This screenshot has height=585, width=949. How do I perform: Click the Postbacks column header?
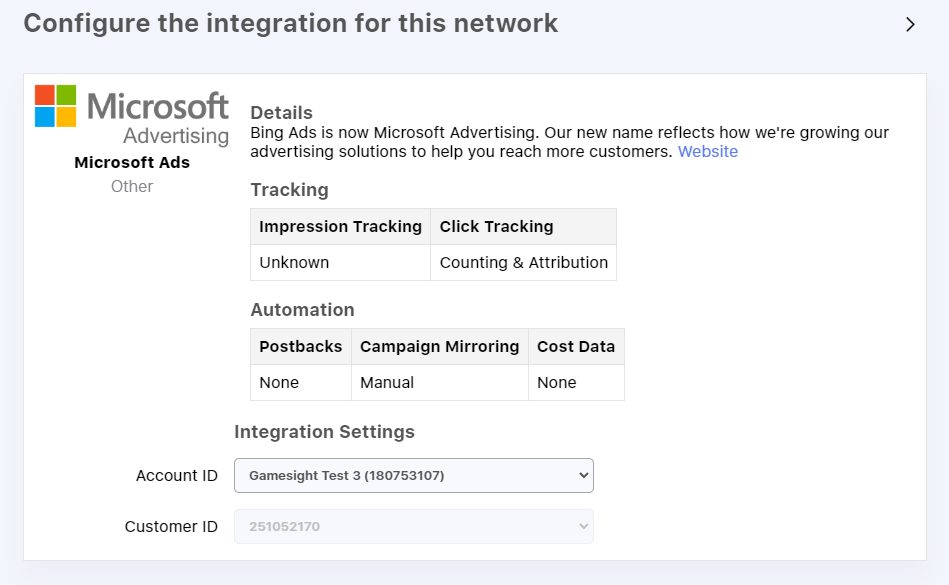300,347
